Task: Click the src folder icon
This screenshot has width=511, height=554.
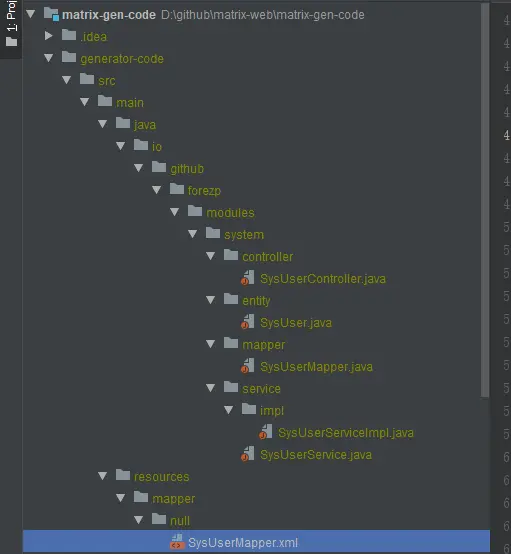Action: point(87,79)
